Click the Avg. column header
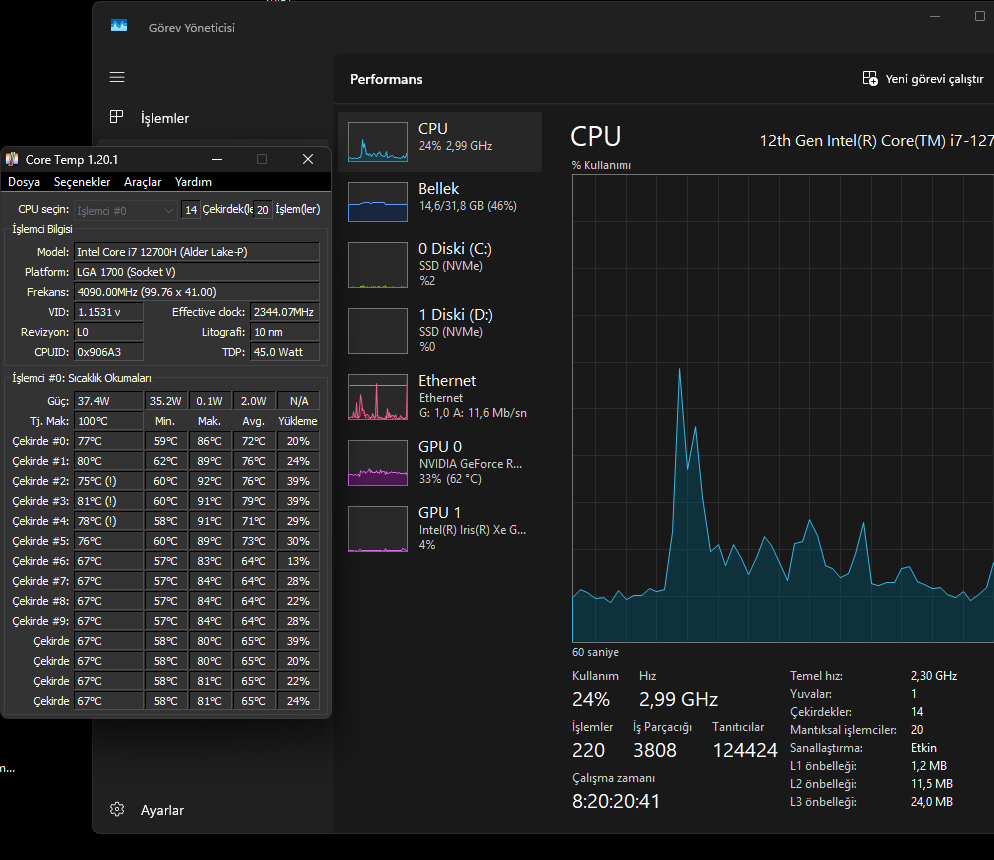The image size is (994, 860). (x=254, y=421)
